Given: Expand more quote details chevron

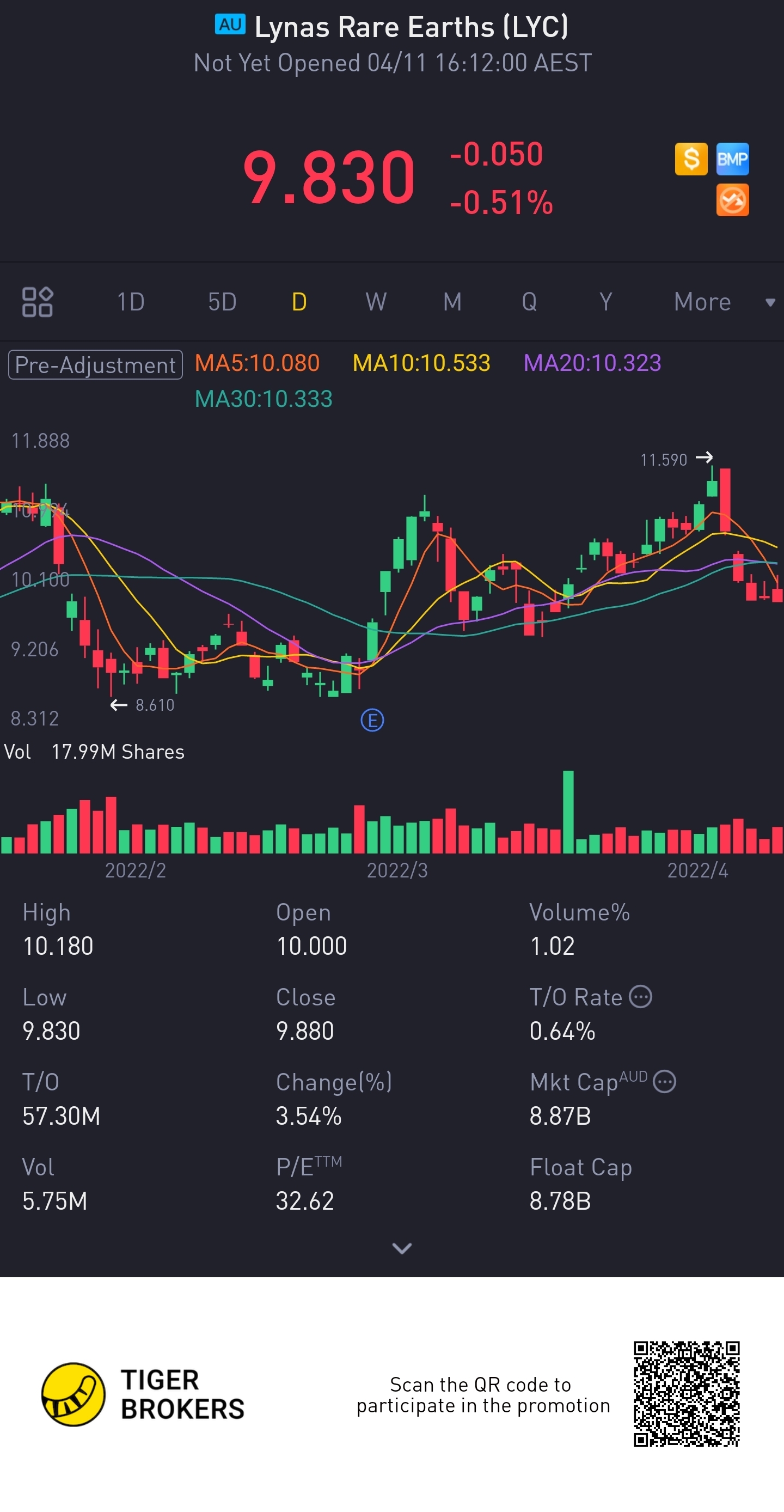Looking at the screenshot, I should coord(401,1248).
